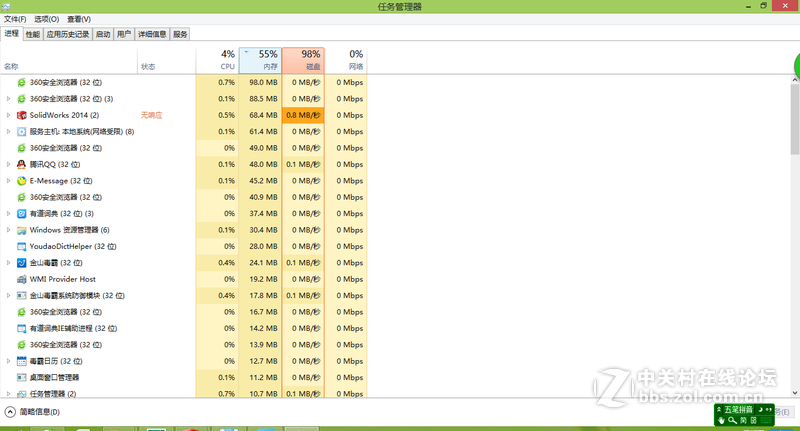
Task: Click the 毒霸日历 calendar icon
Action: tap(21, 361)
